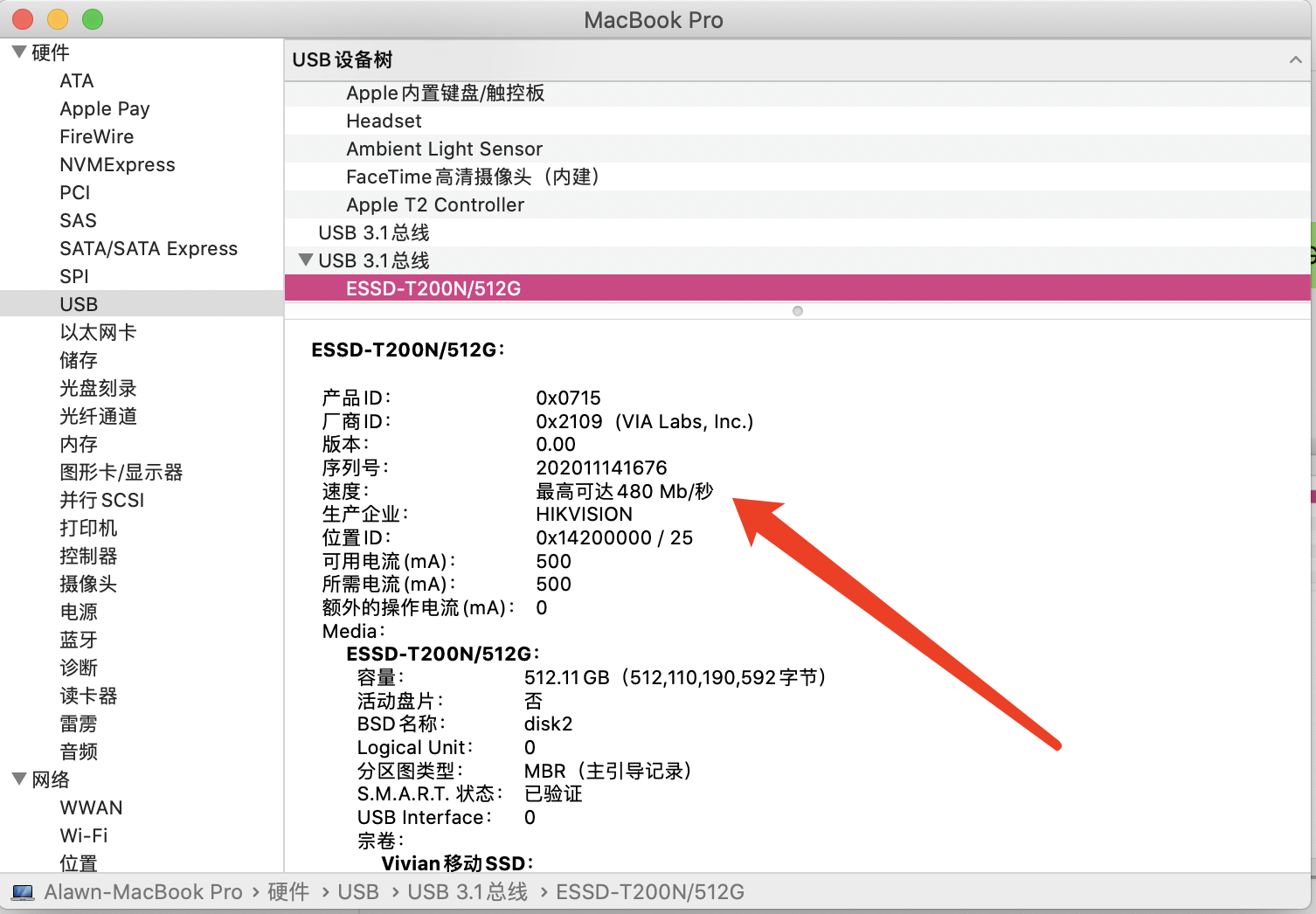Screen dimensions: 1316x914
Task: Select Apple T2 Controller in the device tree
Action: tap(434, 204)
